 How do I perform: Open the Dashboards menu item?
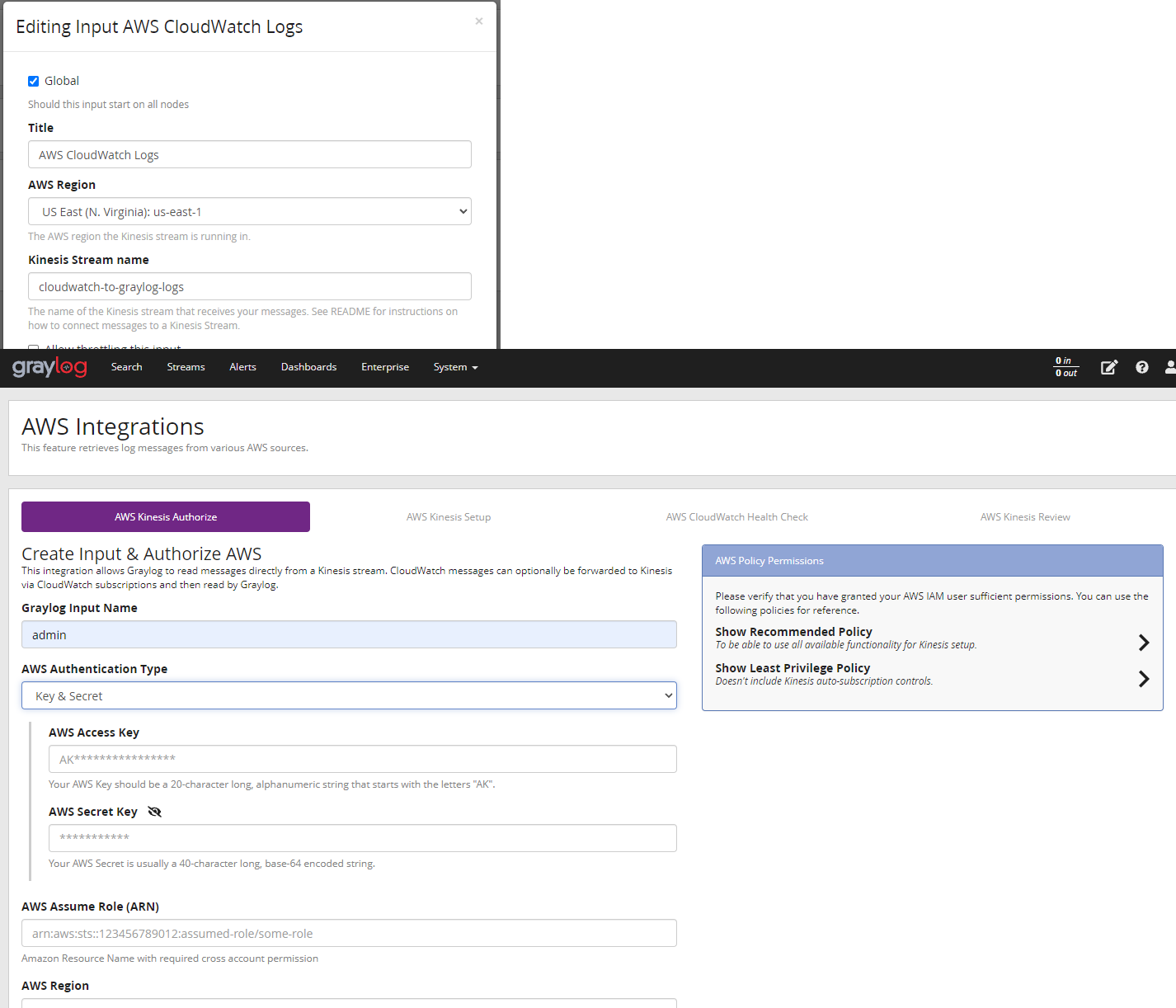pos(308,367)
